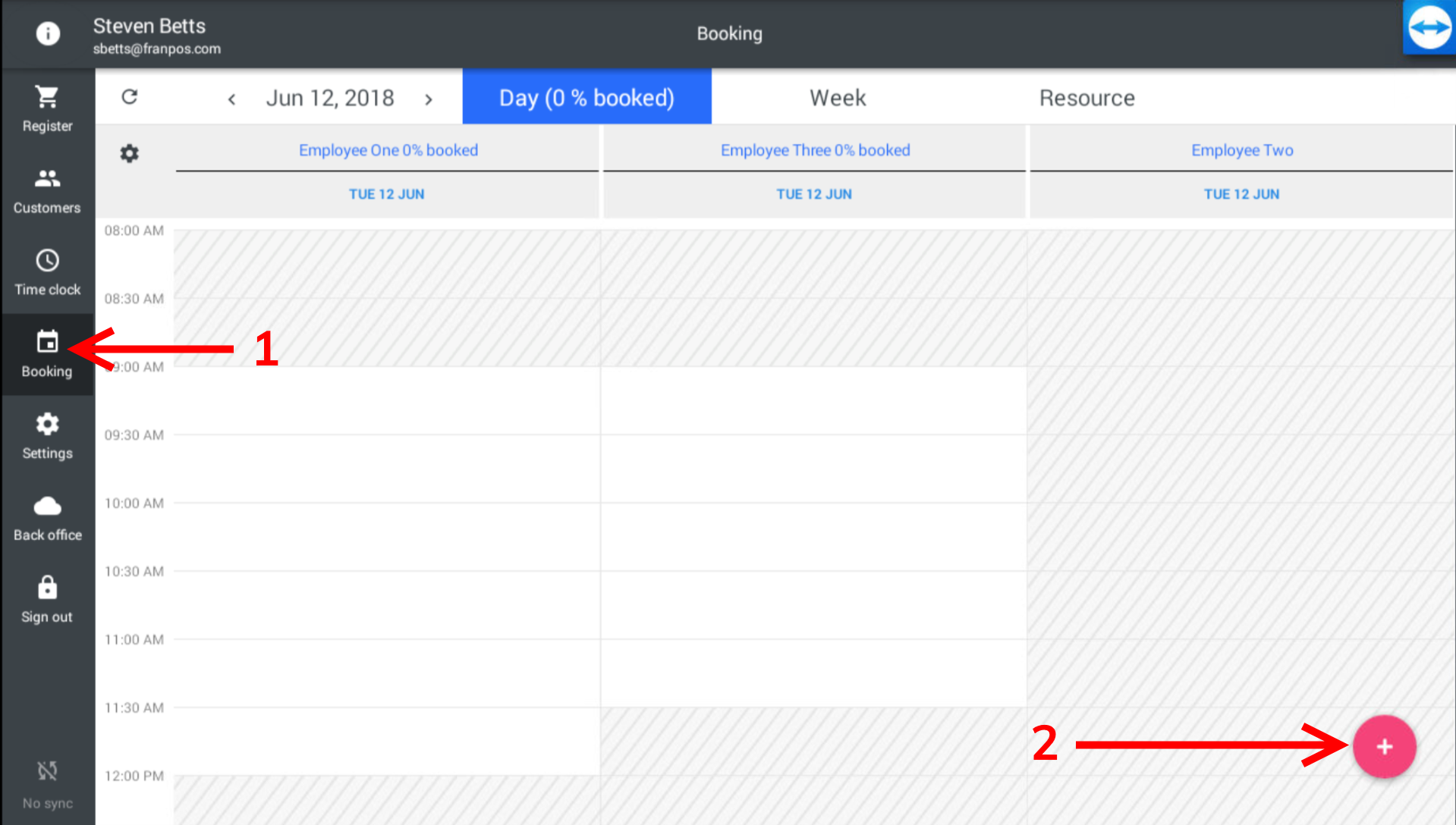Select the Day view tab
The image size is (1456, 825).
pyautogui.click(x=586, y=97)
